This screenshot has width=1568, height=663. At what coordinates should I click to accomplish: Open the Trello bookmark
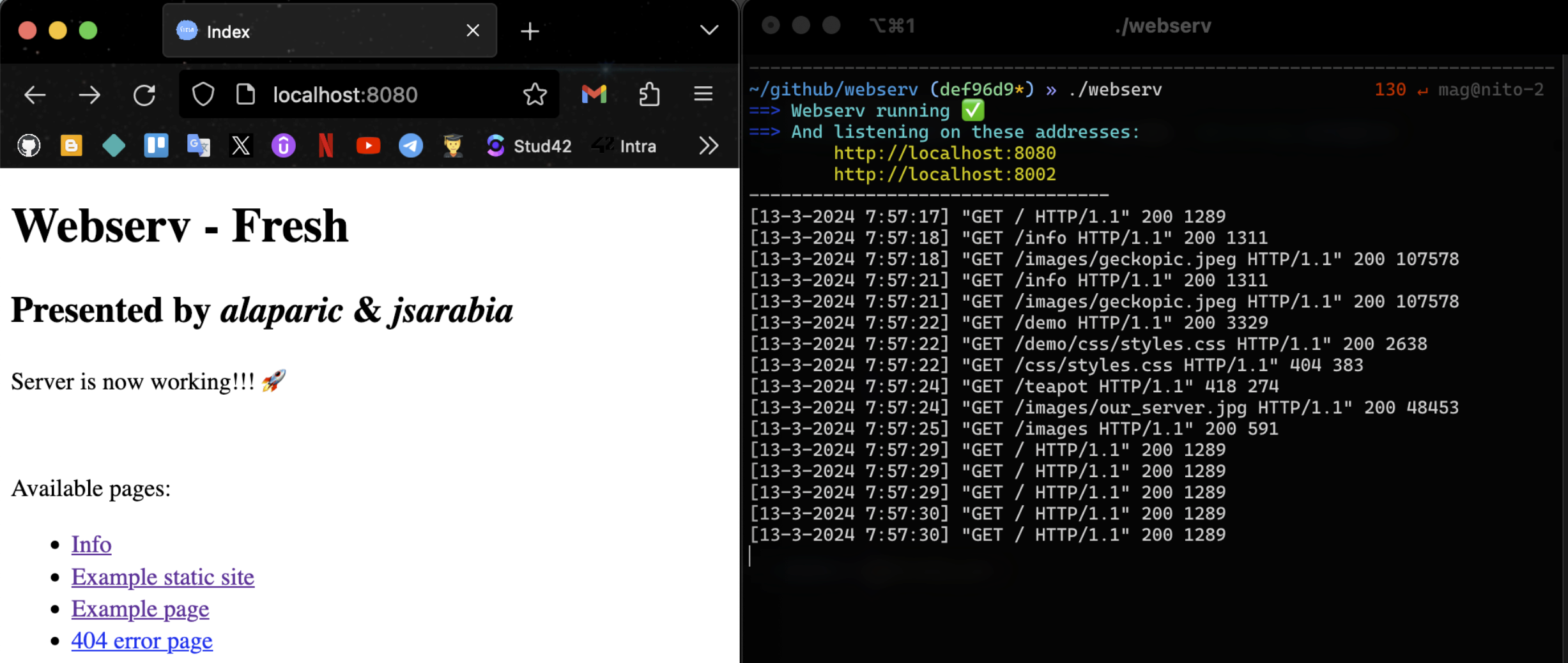click(x=156, y=146)
